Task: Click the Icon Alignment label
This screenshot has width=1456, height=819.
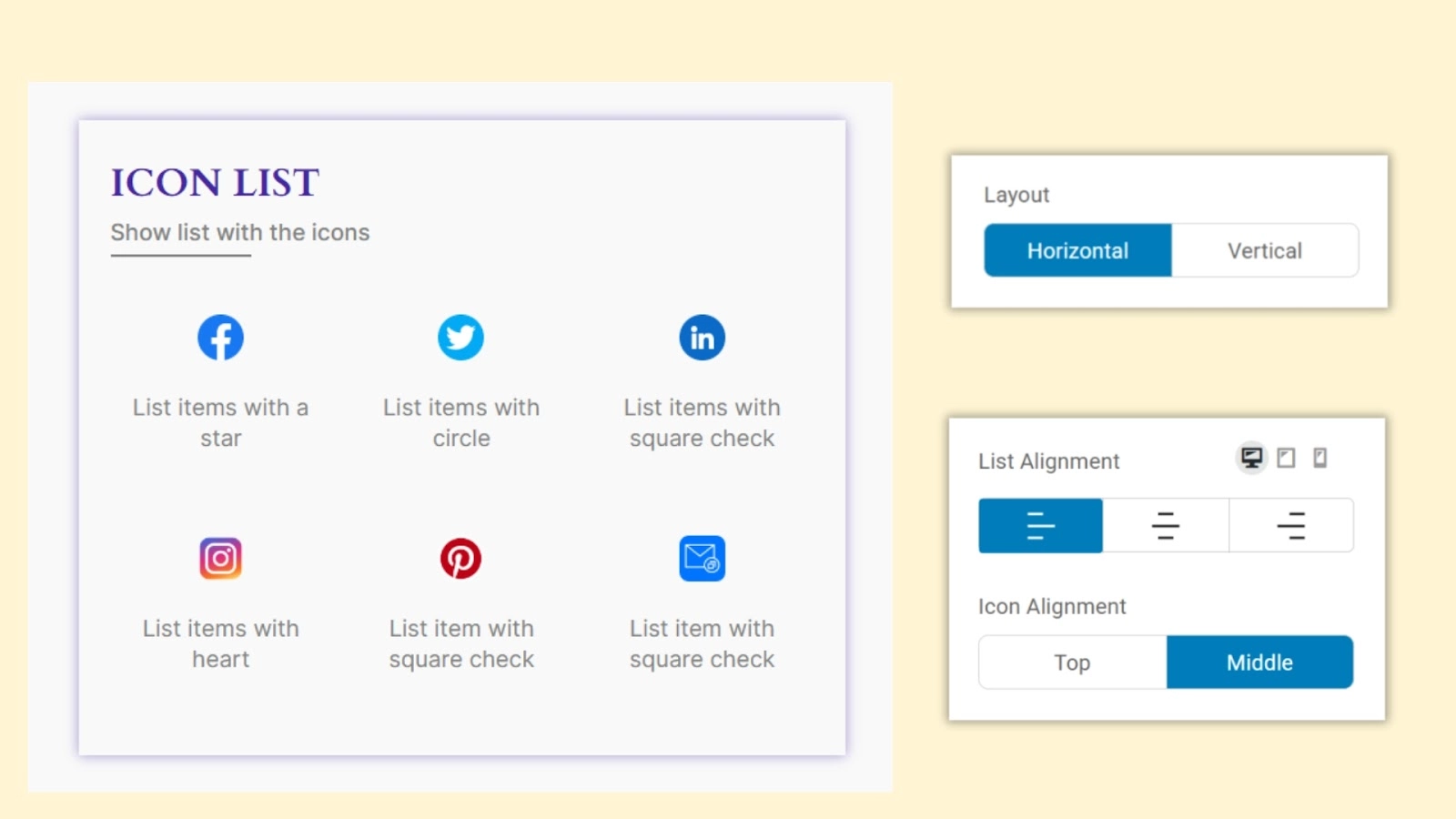Action: 1052,607
